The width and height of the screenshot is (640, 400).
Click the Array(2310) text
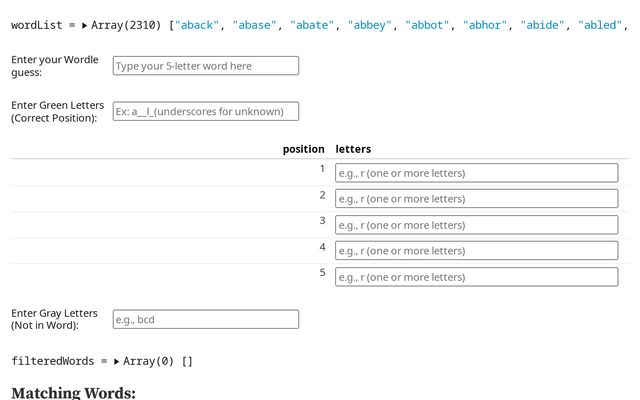point(126,25)
